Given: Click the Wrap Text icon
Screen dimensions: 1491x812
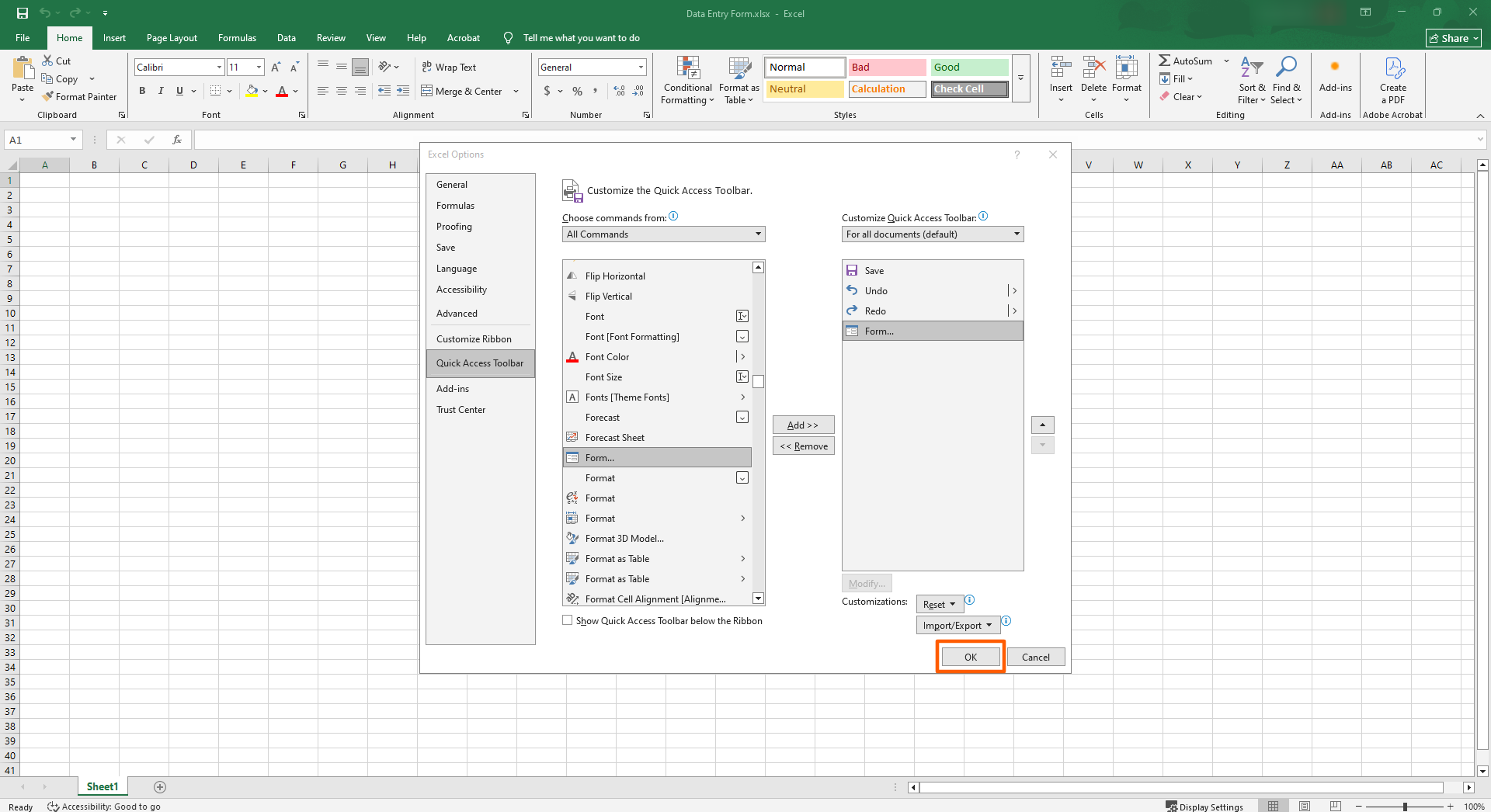Looking at the screenshot, I should coord(427,67).
